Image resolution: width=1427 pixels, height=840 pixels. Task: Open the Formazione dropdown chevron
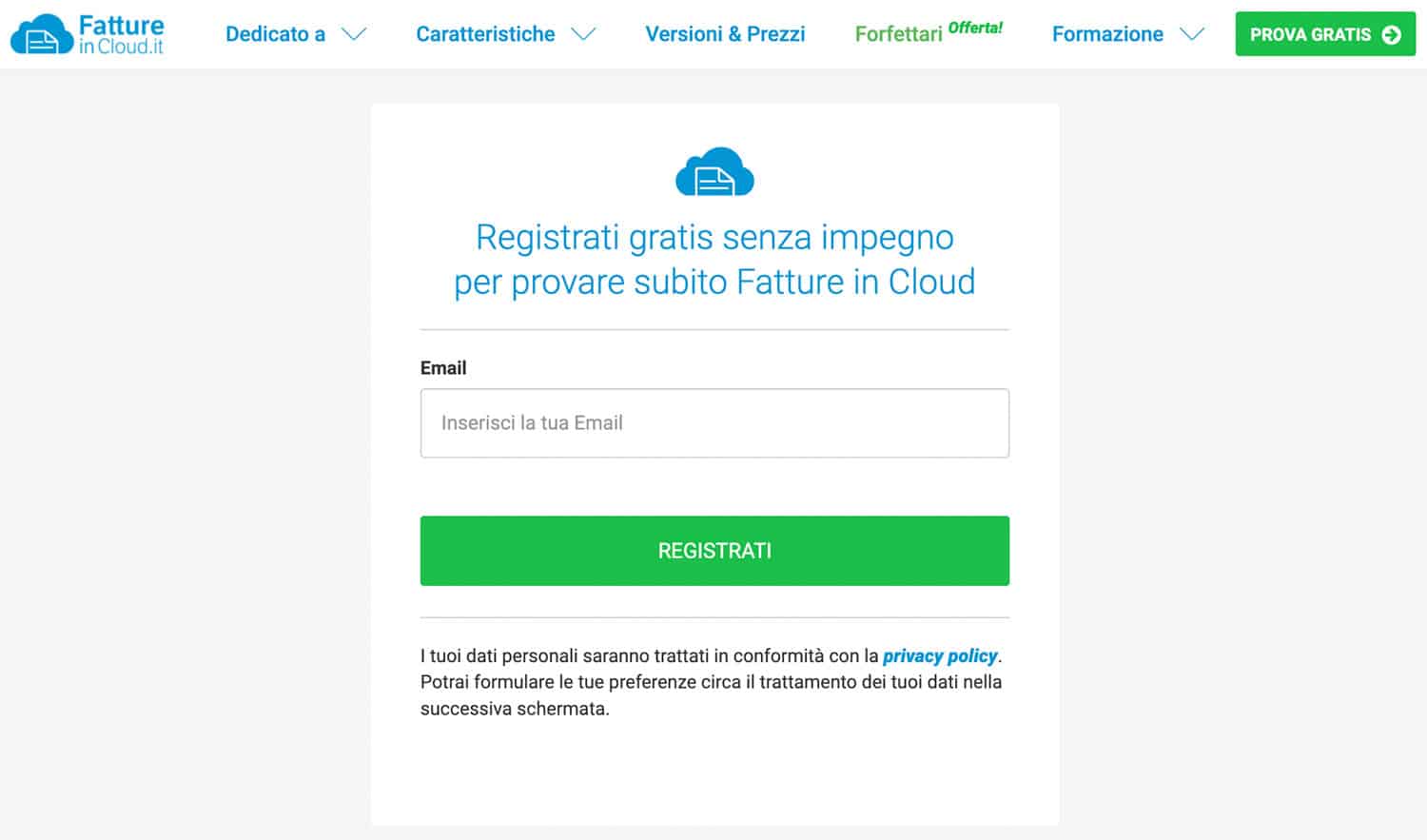pyautogui.click(x=1192, y=34)
